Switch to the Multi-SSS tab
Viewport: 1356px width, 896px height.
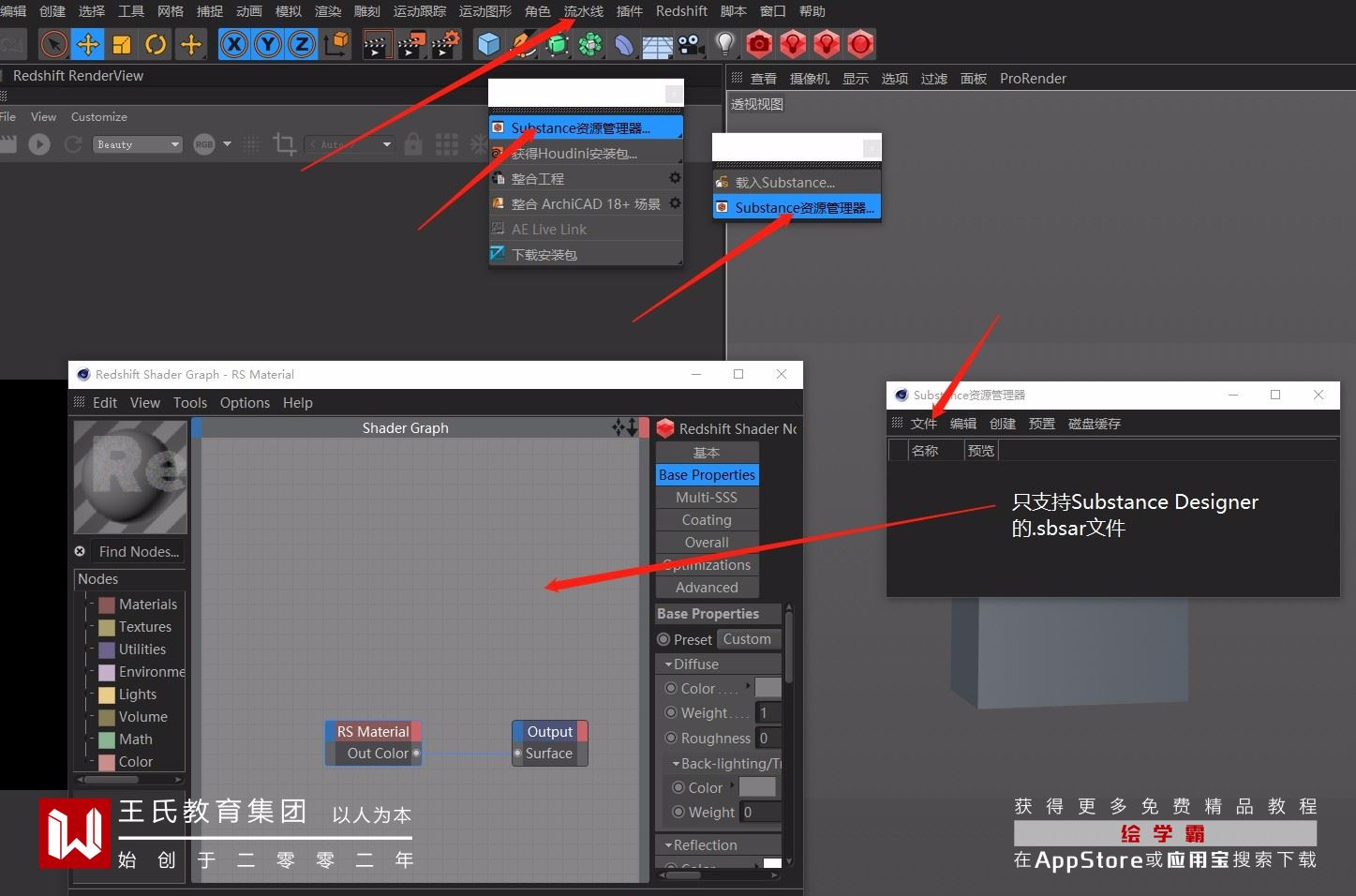click(x=707, y=498)
